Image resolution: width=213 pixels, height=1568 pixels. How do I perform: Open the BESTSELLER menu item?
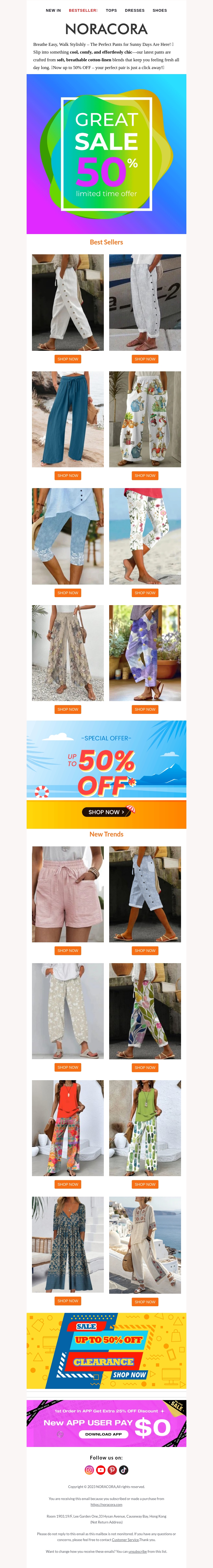83,10
